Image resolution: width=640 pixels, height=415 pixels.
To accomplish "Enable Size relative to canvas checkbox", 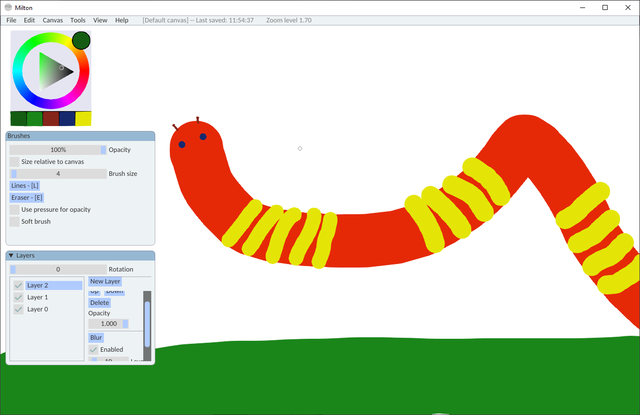I will (x=14, y=161).
